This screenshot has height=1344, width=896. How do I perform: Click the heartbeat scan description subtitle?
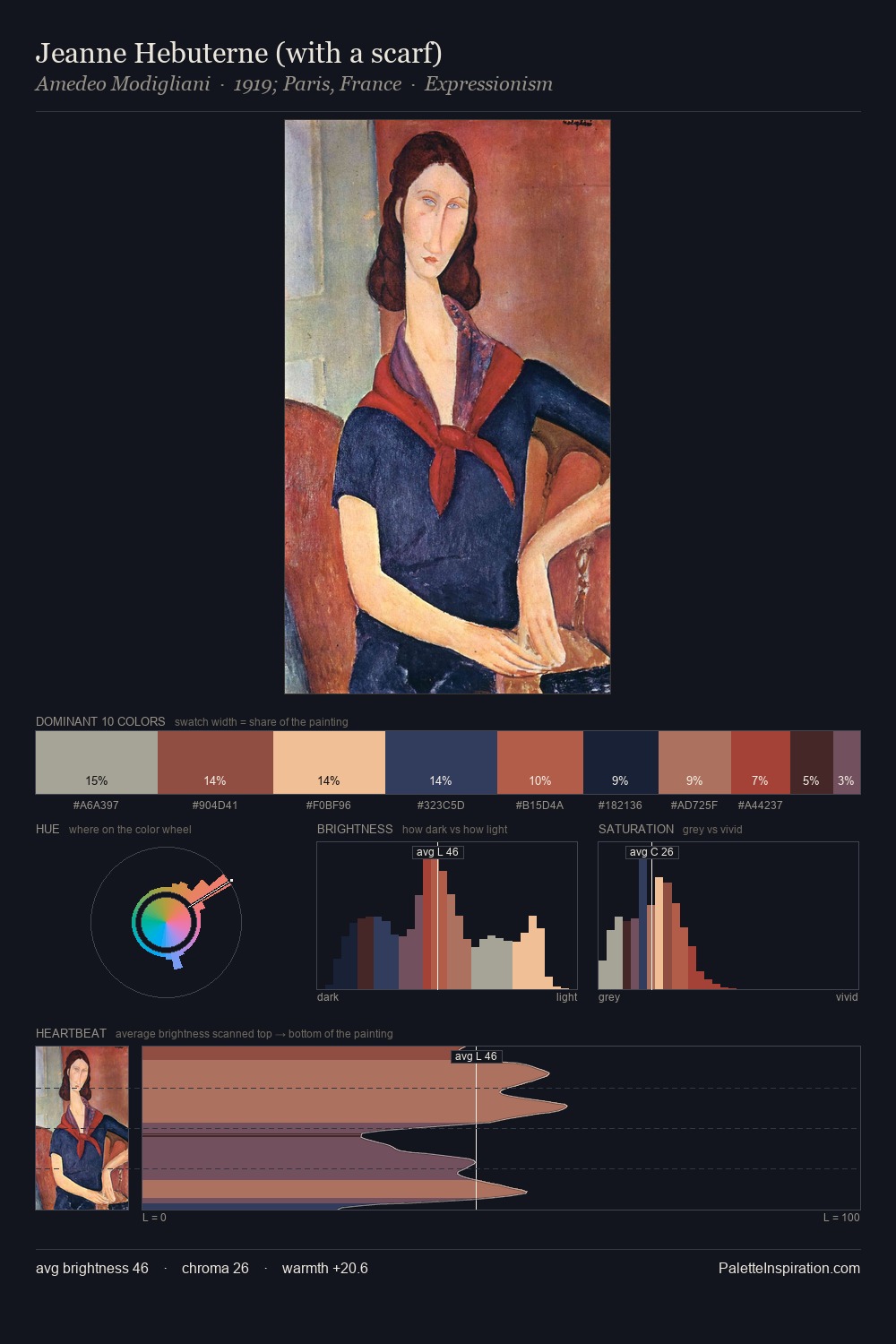click(x=254, y=1033)
